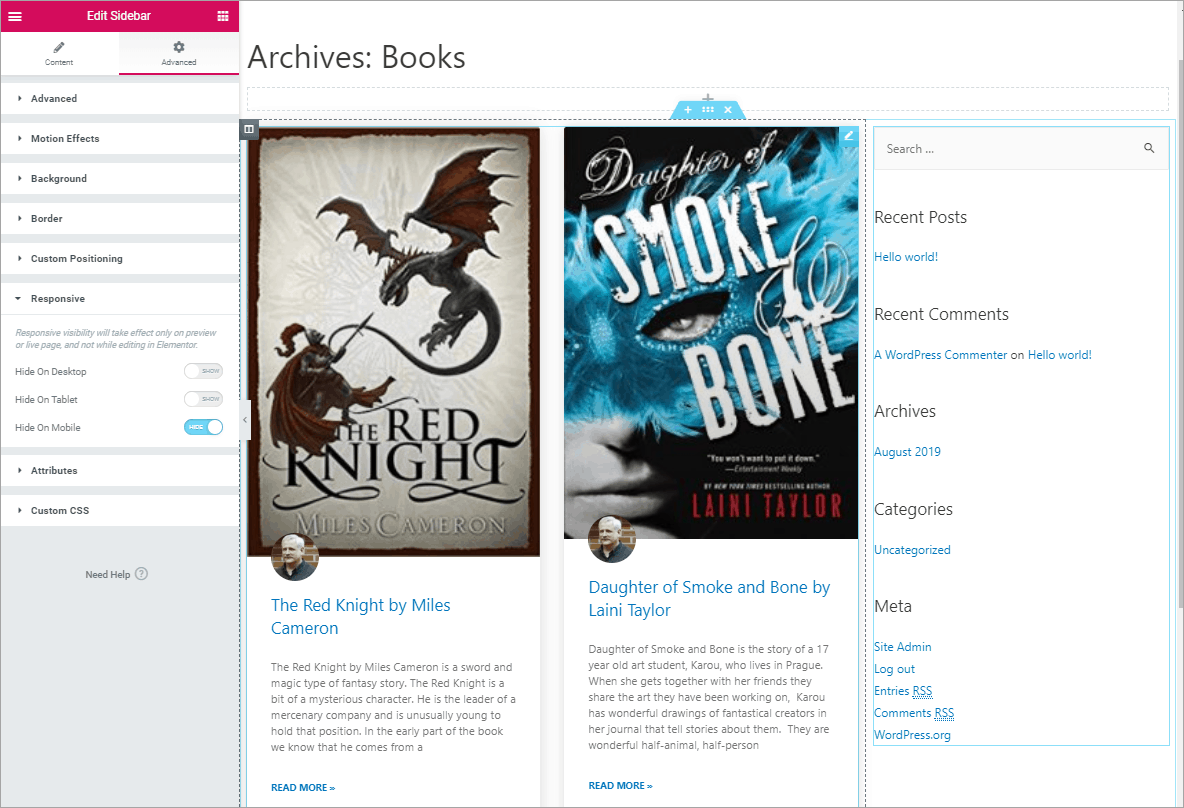Open the Uncategorized category link
1184x808 pixels.
tap(912, 550)
